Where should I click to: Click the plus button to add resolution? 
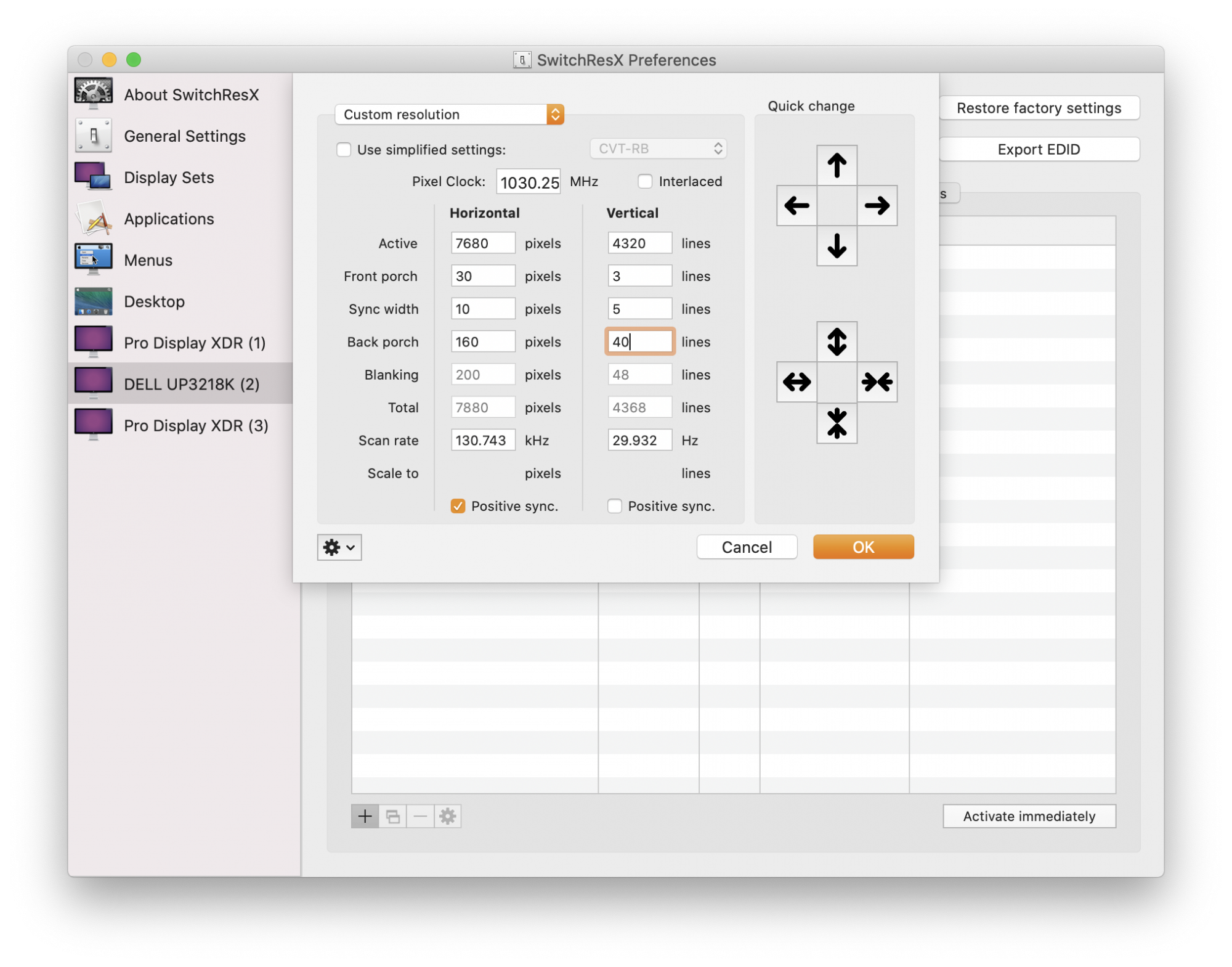365,816
